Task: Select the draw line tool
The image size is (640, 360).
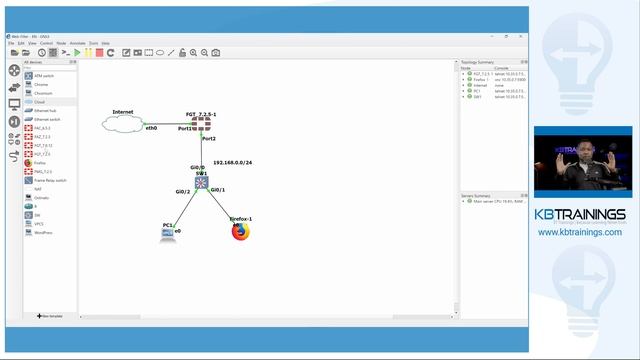Action: [171, 53]
